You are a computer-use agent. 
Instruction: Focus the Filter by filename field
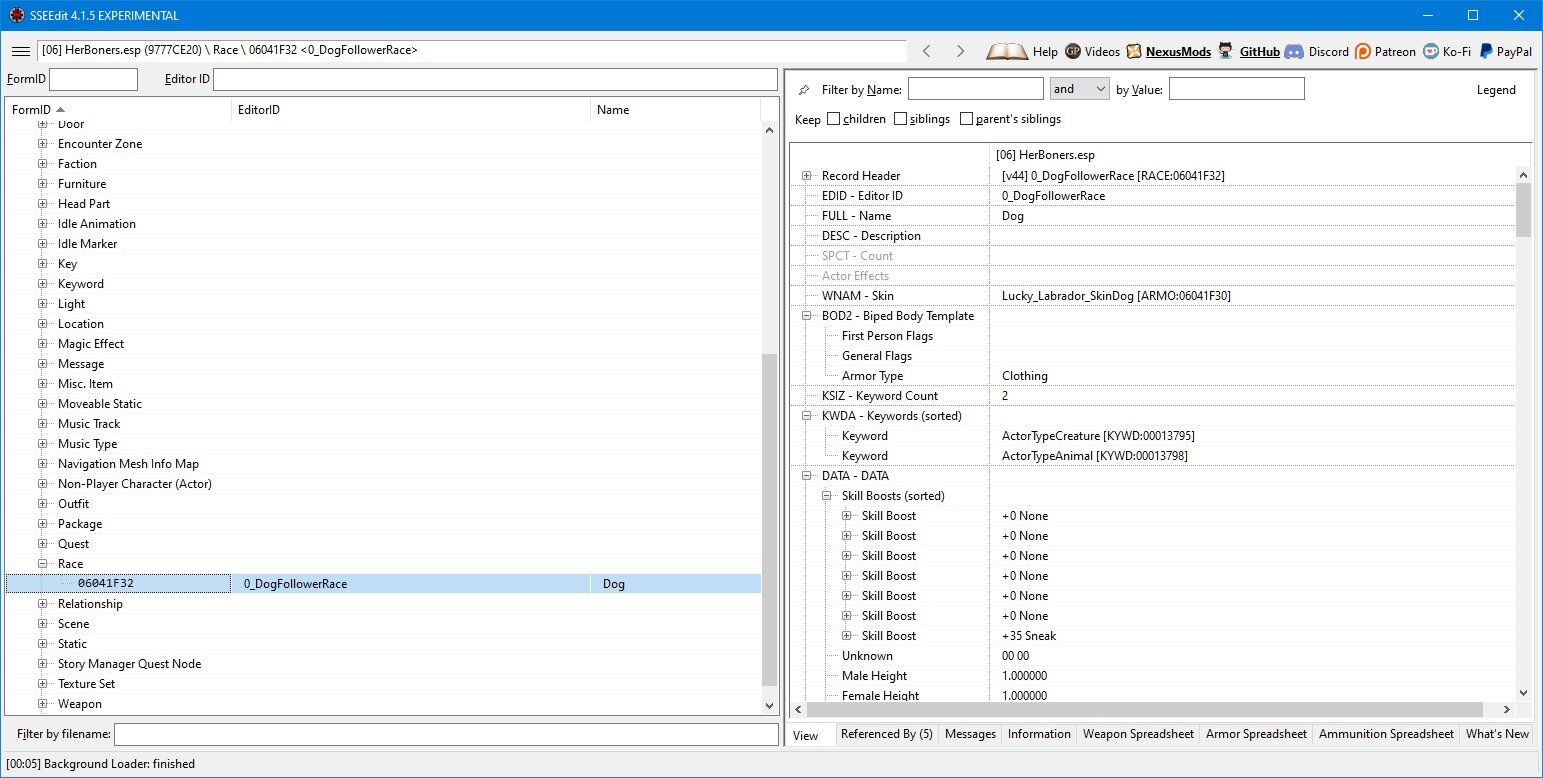coord(446,735)
